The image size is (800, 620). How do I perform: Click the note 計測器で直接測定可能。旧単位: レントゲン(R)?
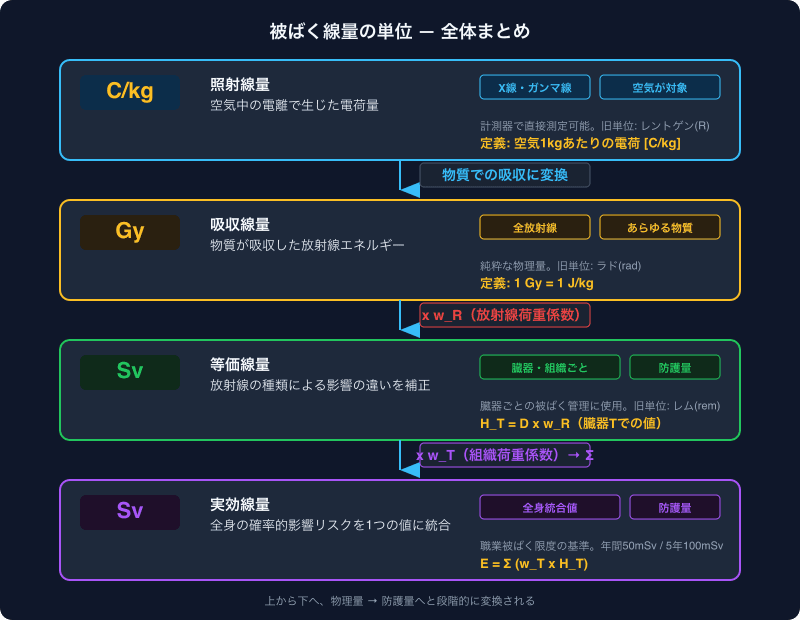tap(595, 126)
